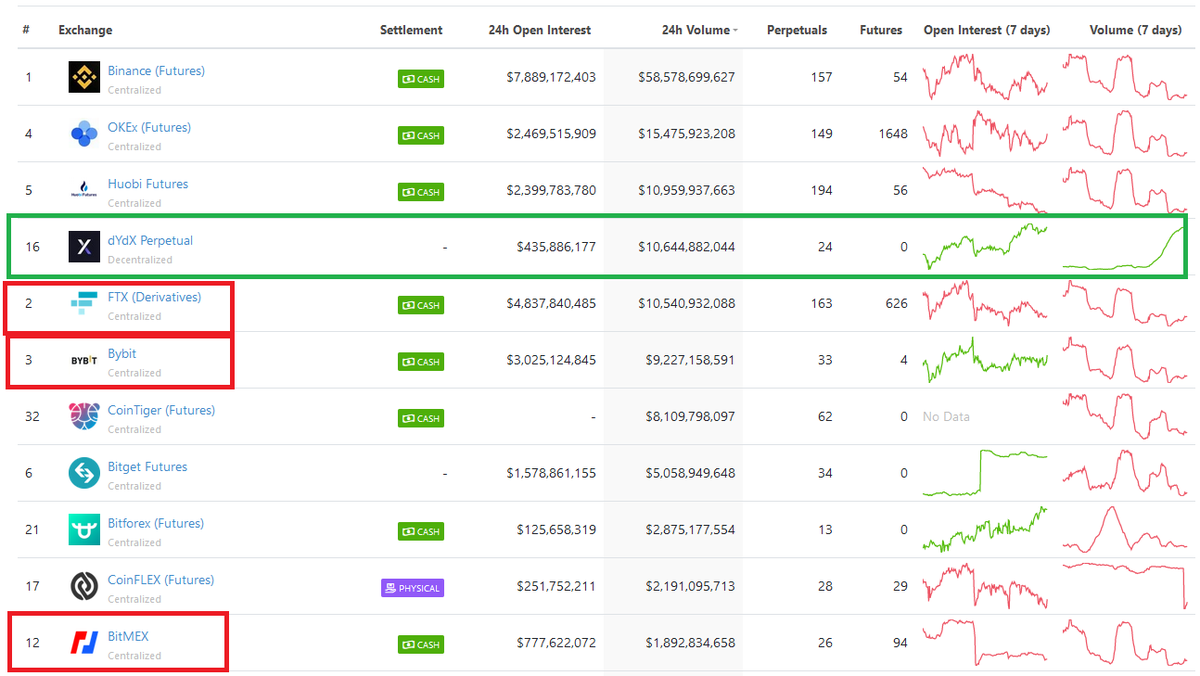This screenshot has width=1200, height=676.
Task: Click the Huobi Futures logo icon
Action: pos(84,190)
